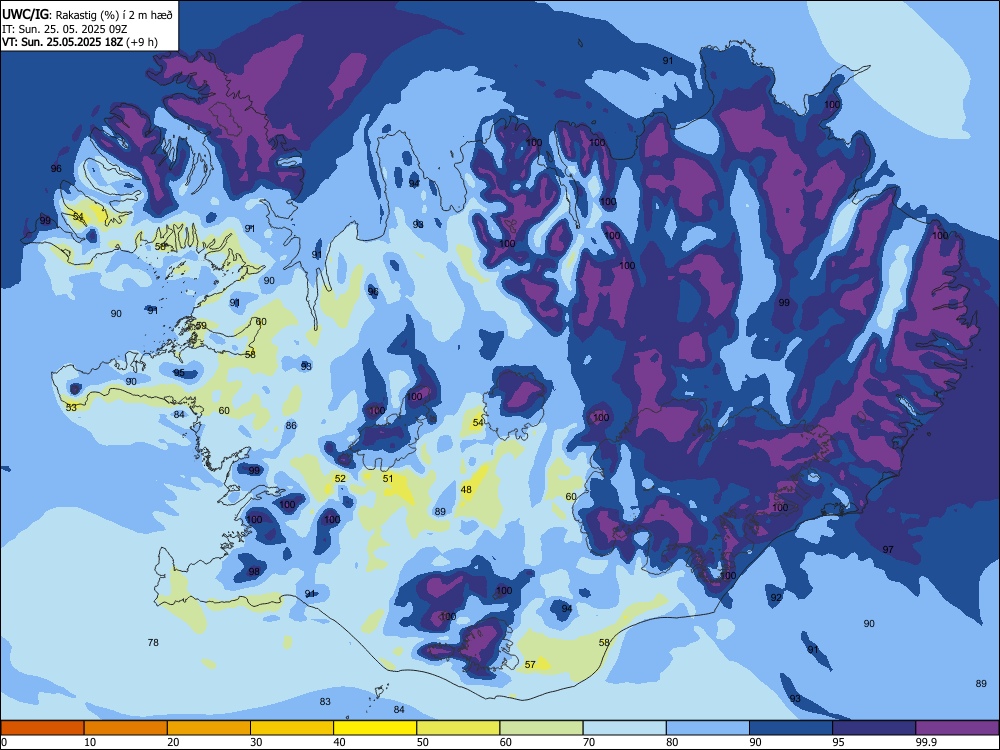Click the 'UWC/IG: Rakastig (%) í 2 m hæð' title

(87, 15)
